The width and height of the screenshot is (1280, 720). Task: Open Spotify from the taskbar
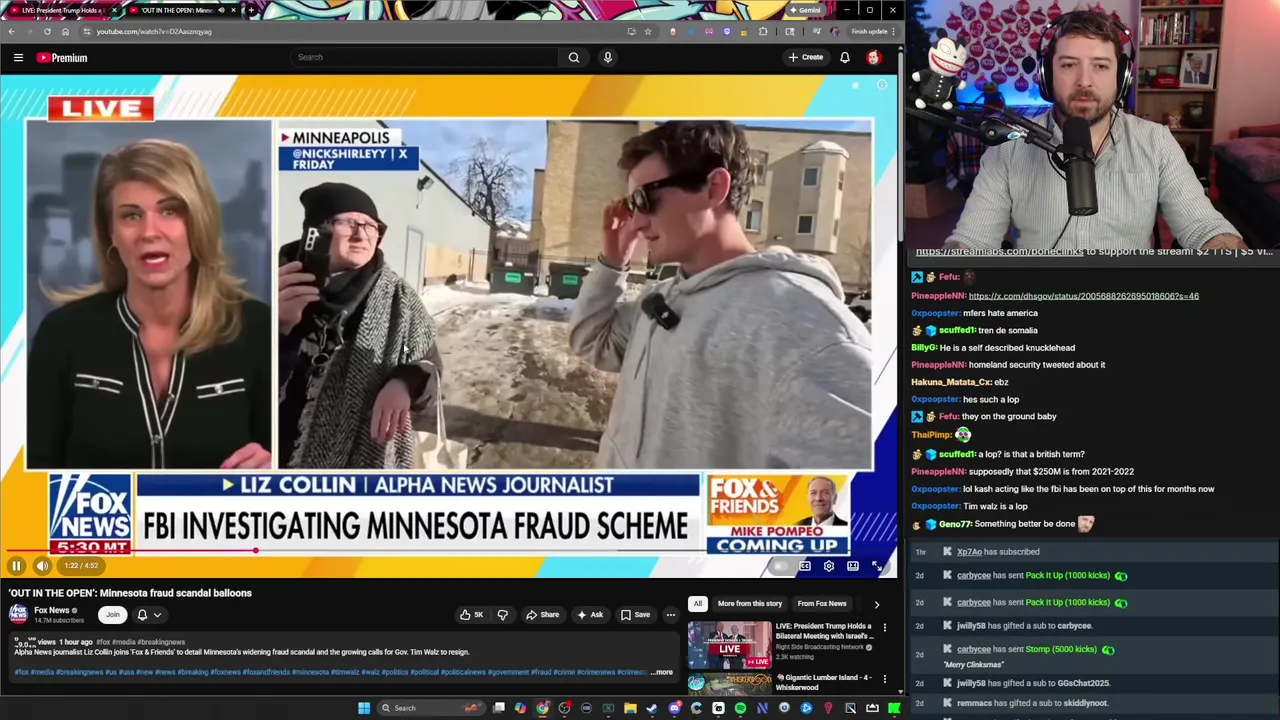(x=741, y=708)
